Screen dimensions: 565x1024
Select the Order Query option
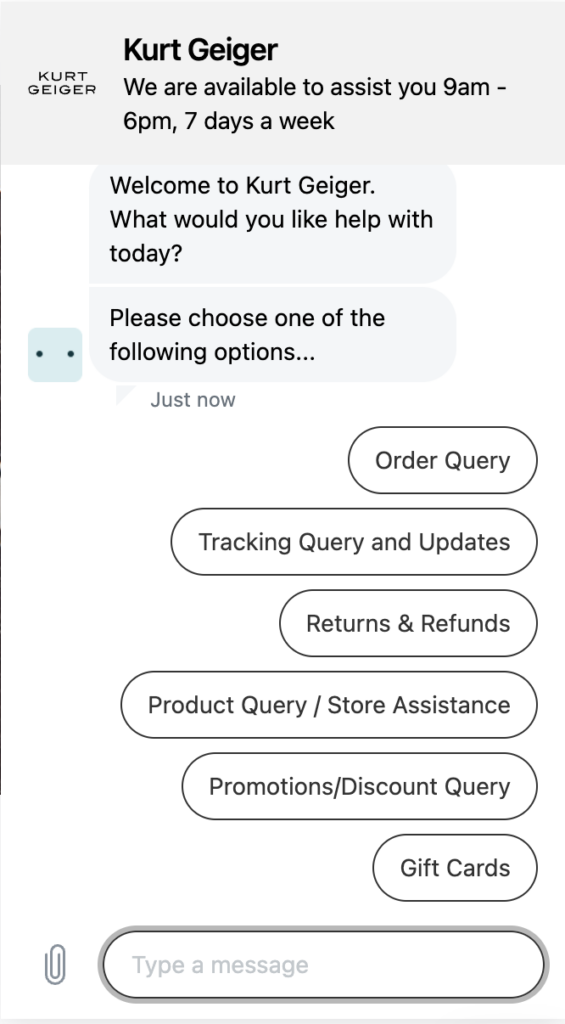point(443,460)
